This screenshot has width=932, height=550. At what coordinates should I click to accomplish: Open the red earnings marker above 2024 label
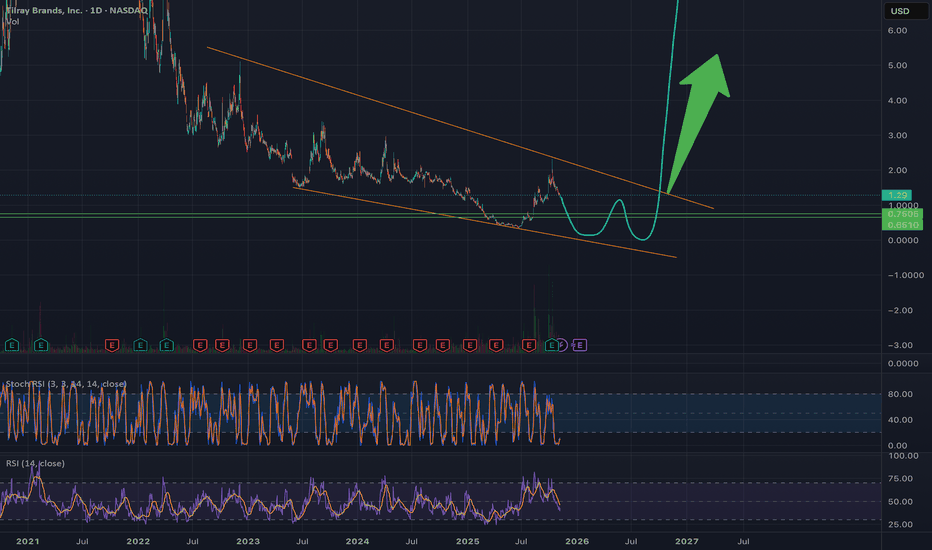(360, 345)
